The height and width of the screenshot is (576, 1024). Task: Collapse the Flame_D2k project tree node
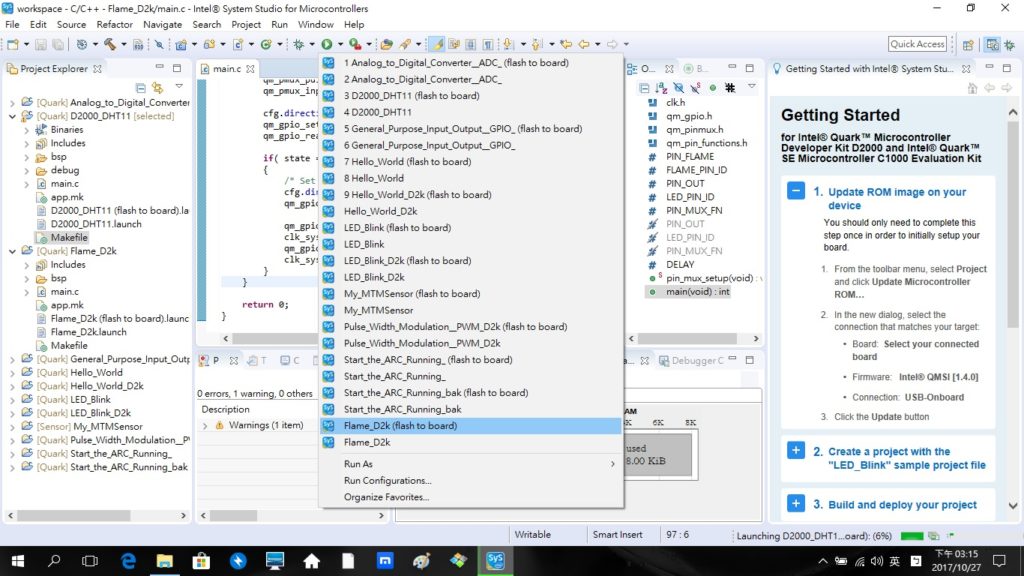(x=12, y=251)
